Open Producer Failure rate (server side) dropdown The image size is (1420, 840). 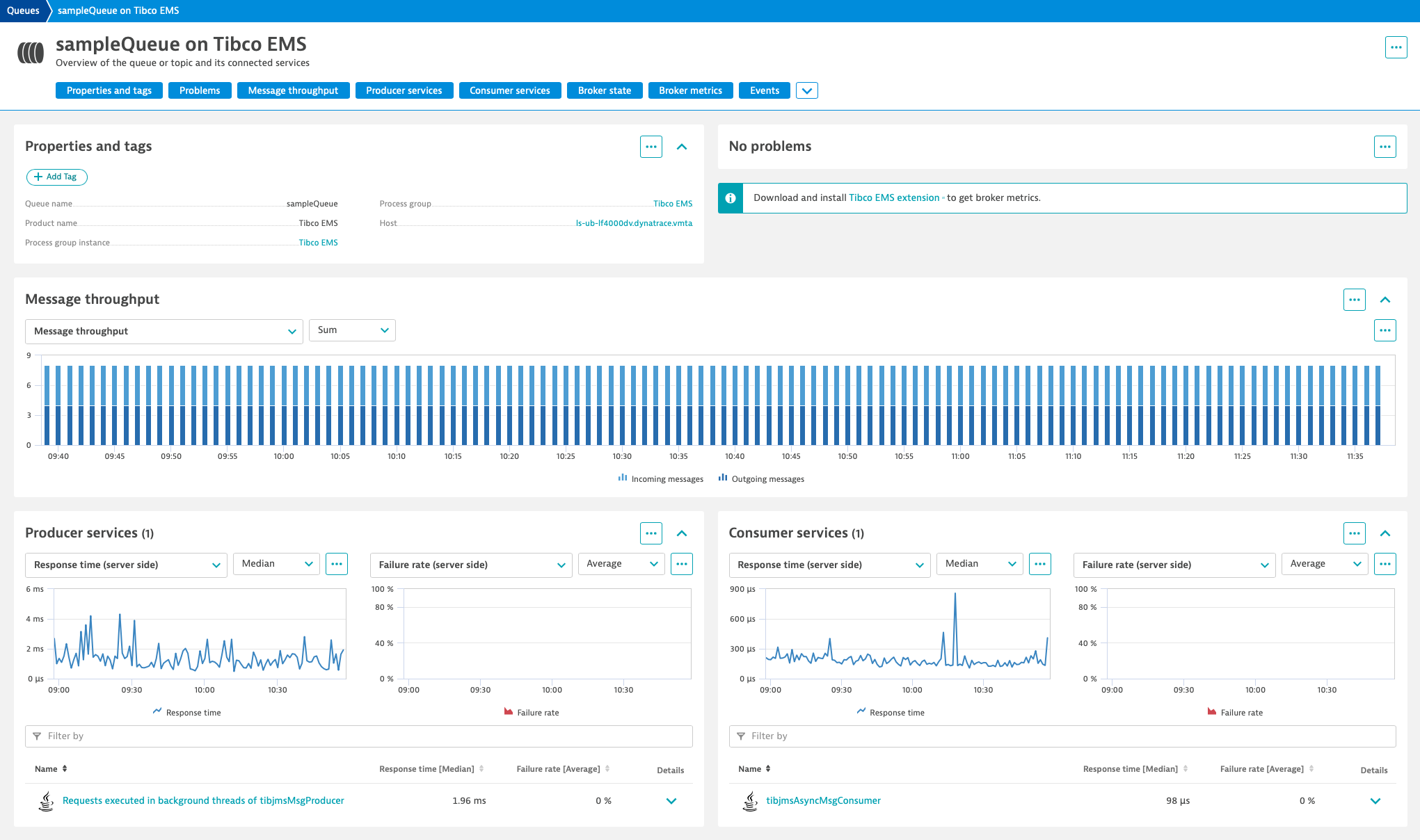tap(471, 565)
